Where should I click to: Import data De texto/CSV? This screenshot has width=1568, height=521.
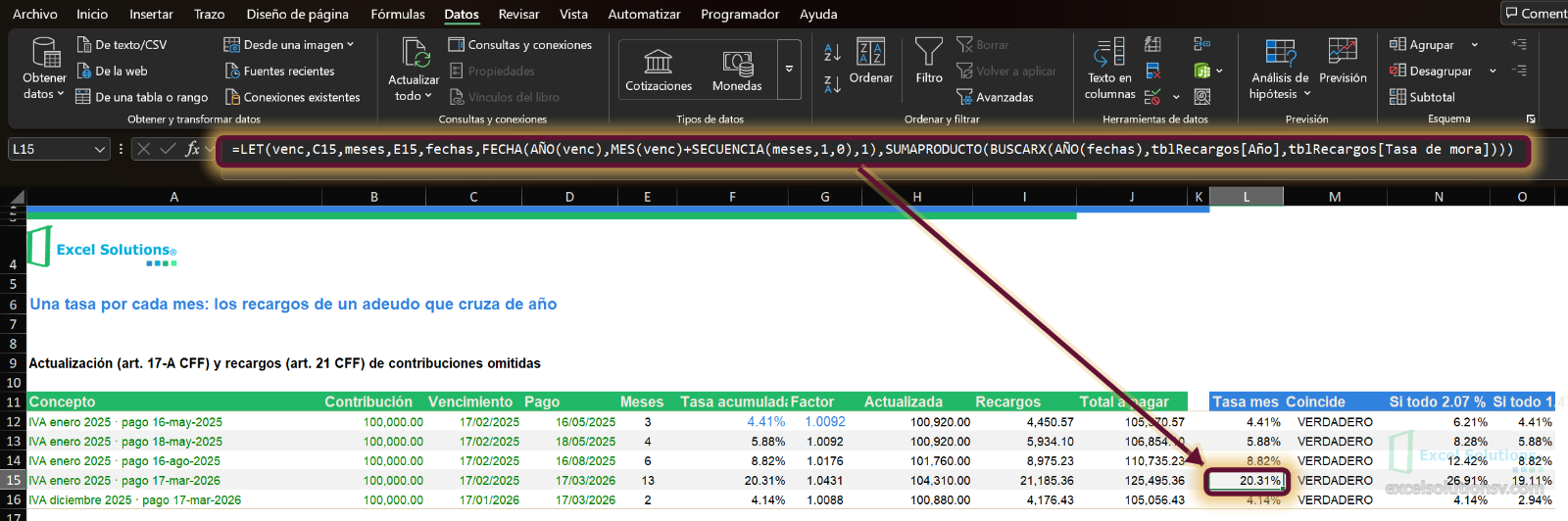pos(122,45)
